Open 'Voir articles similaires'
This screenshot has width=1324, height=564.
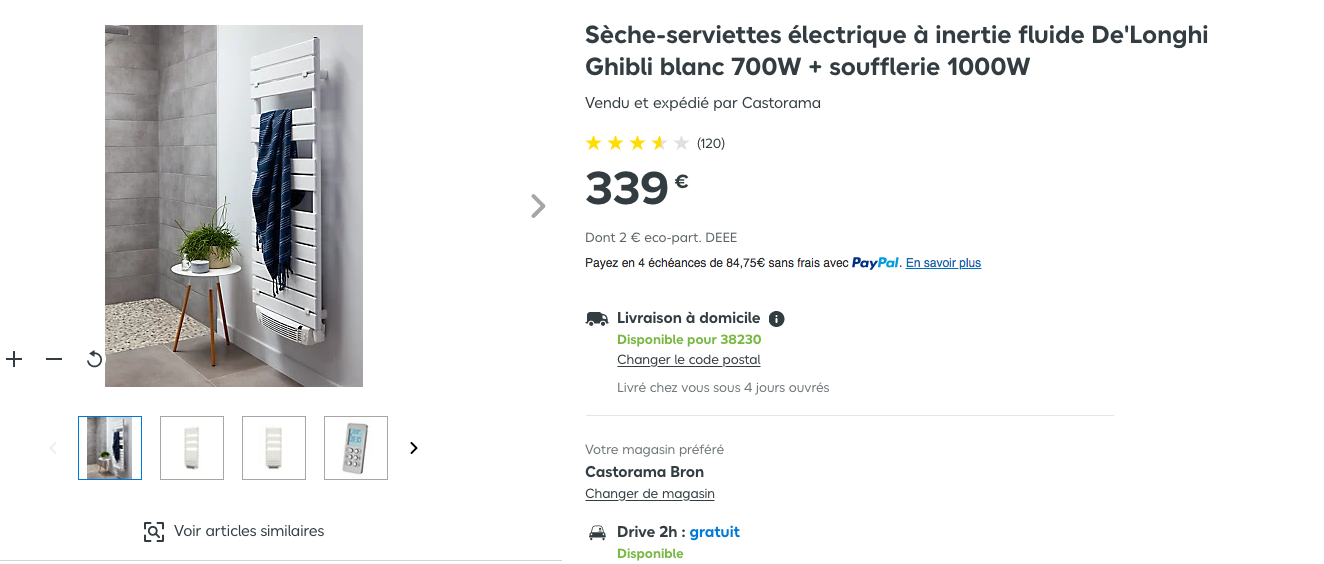(249, 531)
